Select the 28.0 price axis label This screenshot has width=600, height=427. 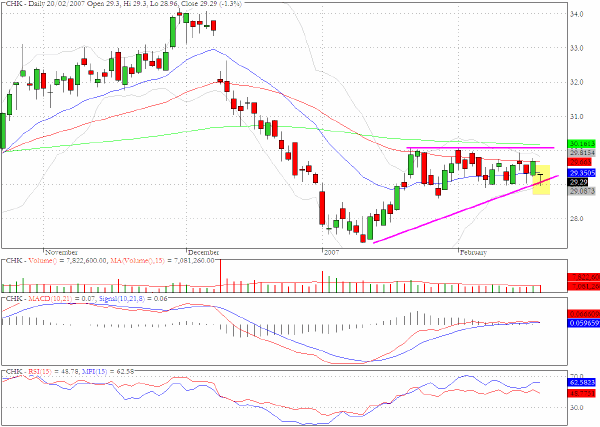576,218
